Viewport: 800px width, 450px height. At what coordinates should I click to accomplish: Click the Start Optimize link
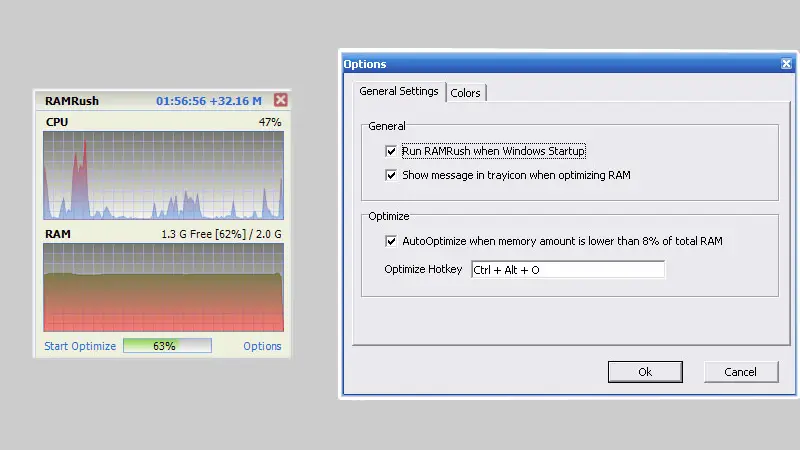point(80,346)
